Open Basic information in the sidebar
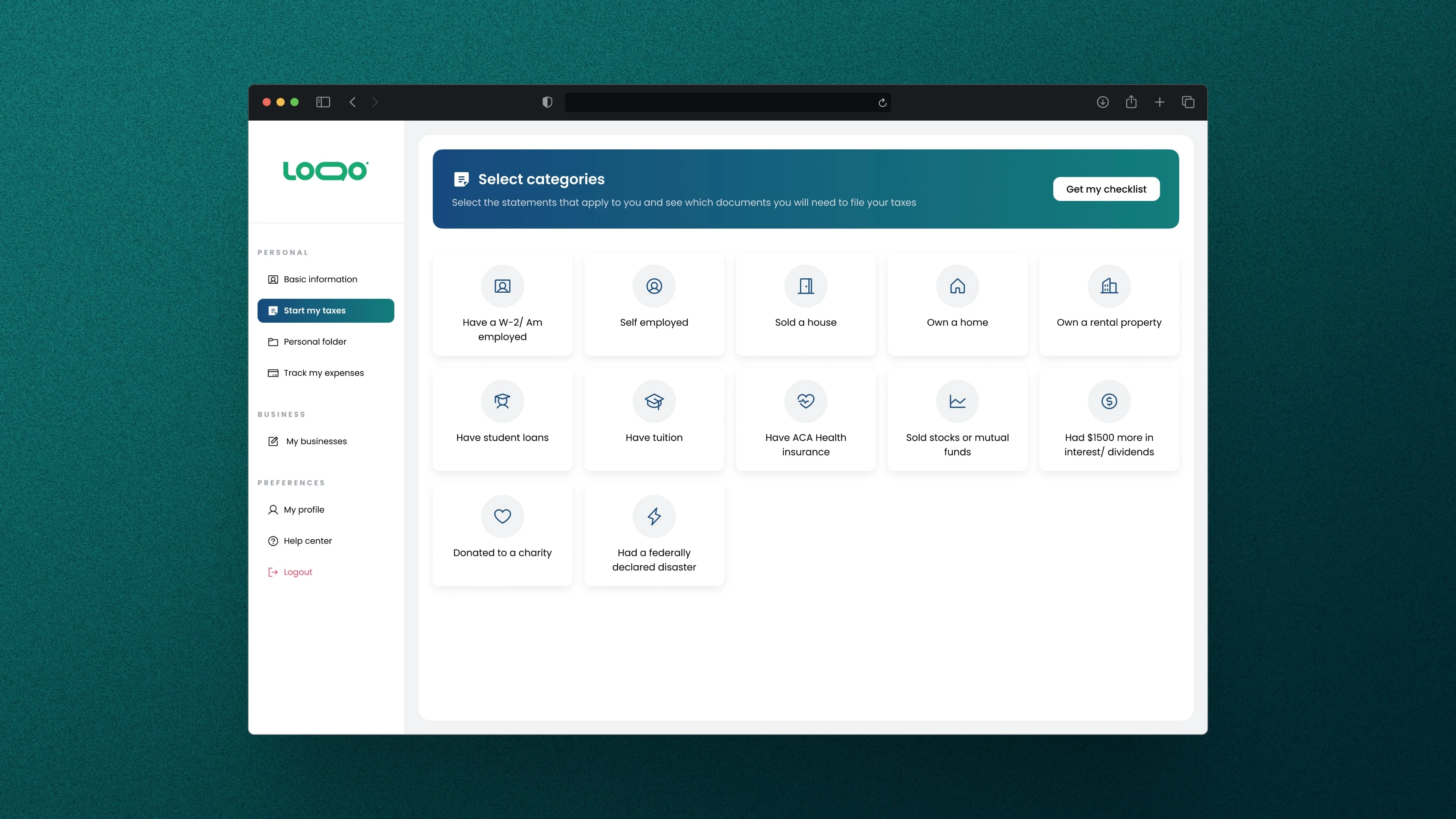 coord(320,279)
